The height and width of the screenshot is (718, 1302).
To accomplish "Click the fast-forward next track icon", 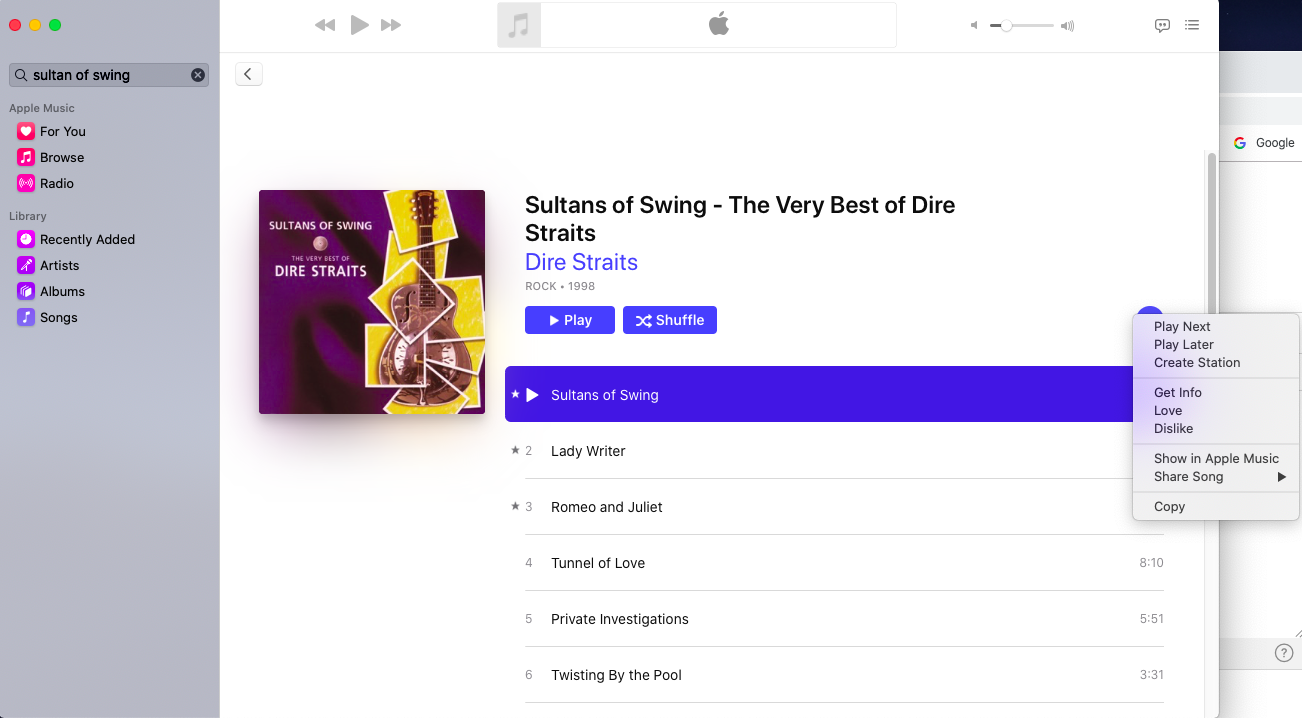I will click(x=391, y=25).
